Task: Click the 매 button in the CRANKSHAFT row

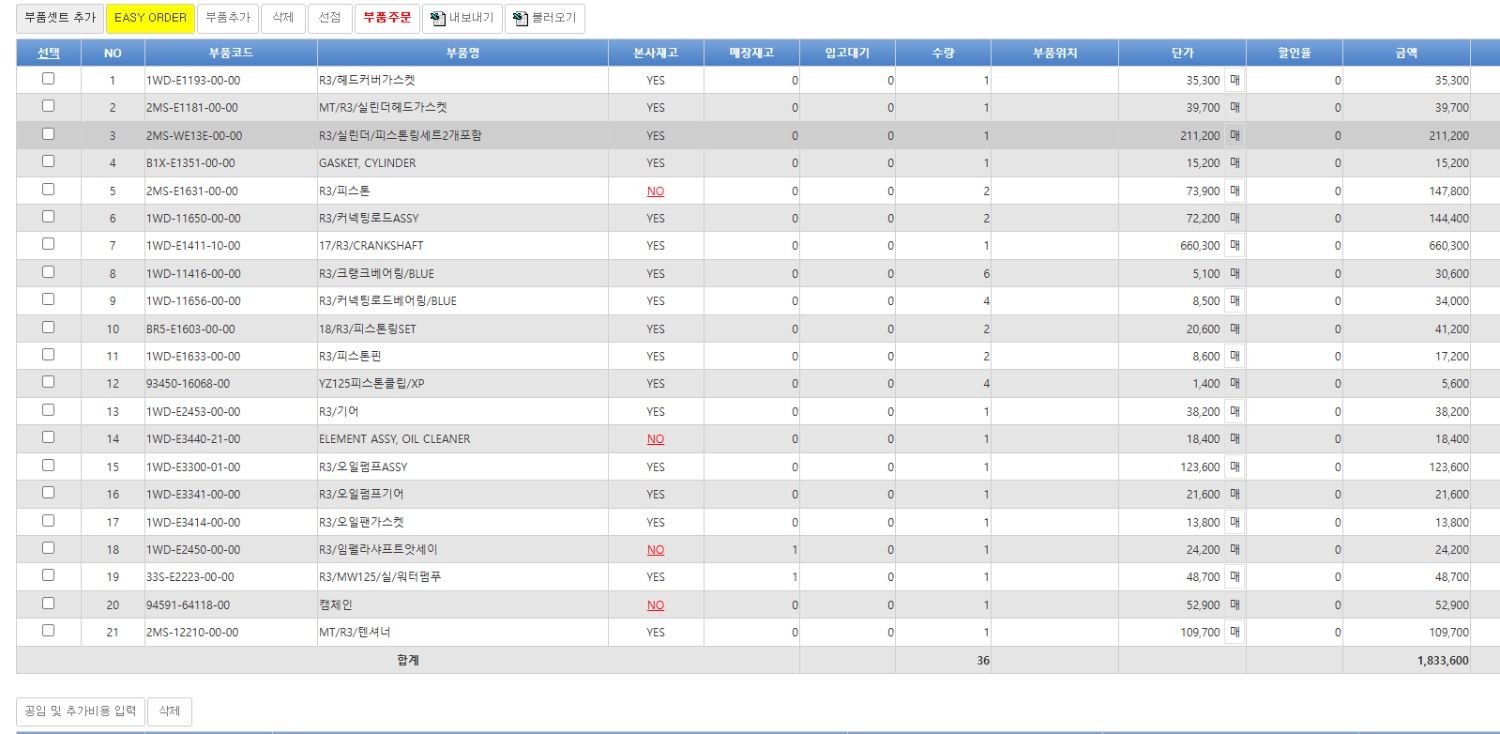Action: click(x=1235, y=245)
